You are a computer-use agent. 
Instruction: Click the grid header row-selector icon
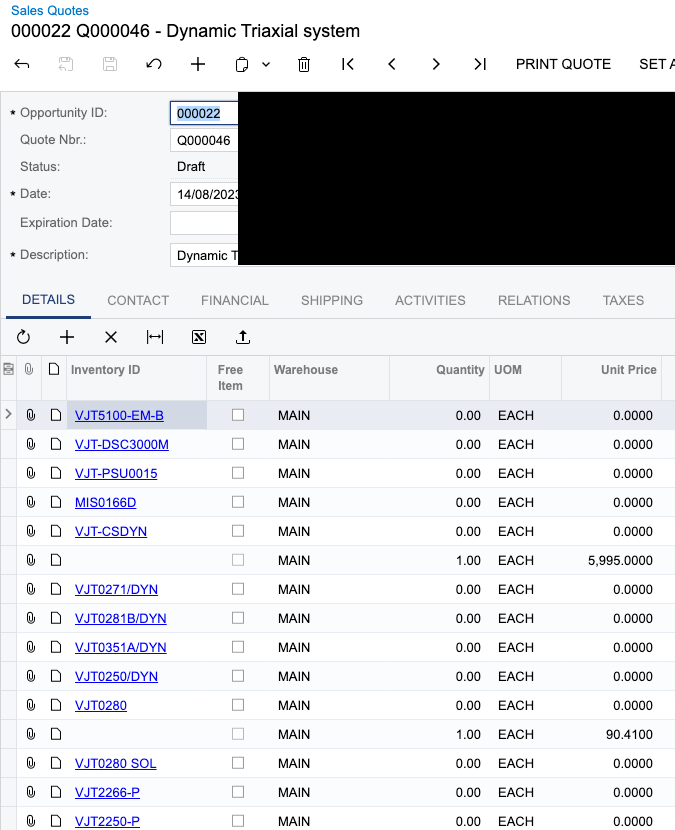click(8, 369)
